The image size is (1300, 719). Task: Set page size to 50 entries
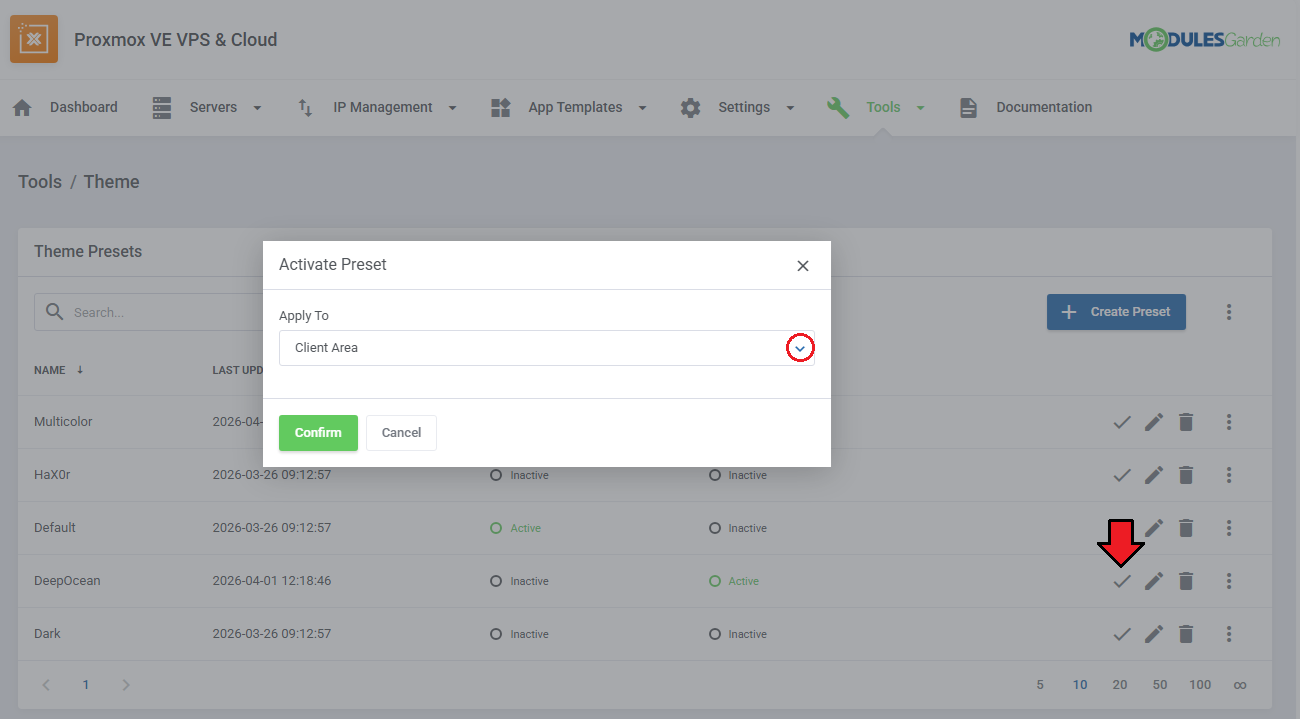pyautogui.click(x=1159, y=685)
